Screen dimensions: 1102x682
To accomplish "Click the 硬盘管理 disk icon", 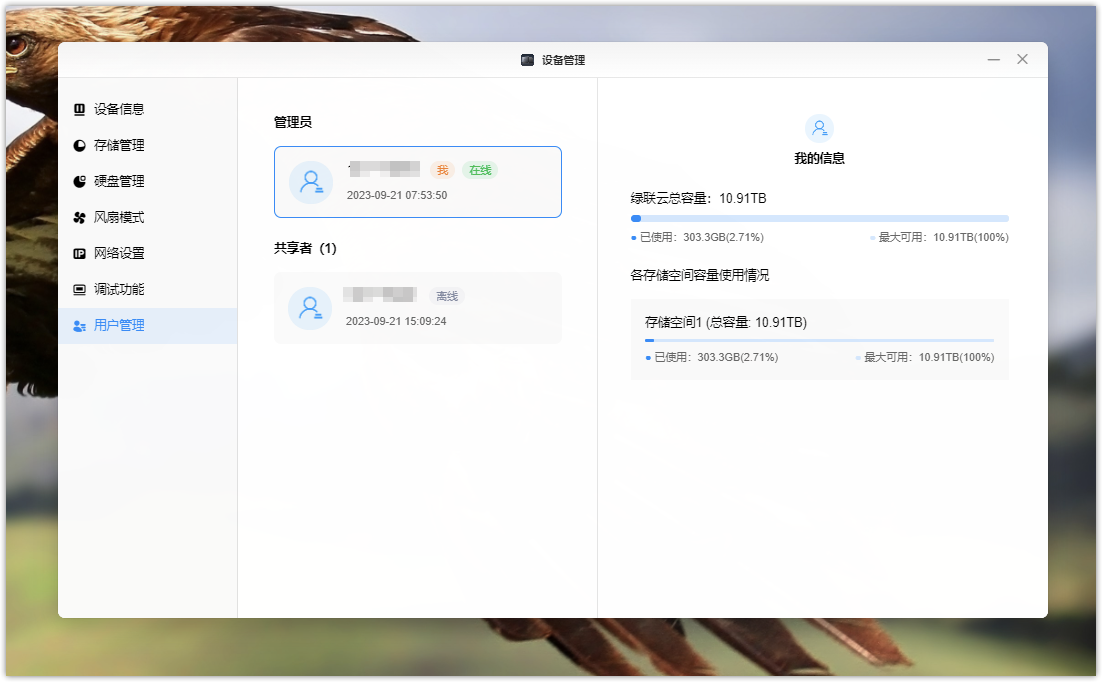I will [80, 181].
